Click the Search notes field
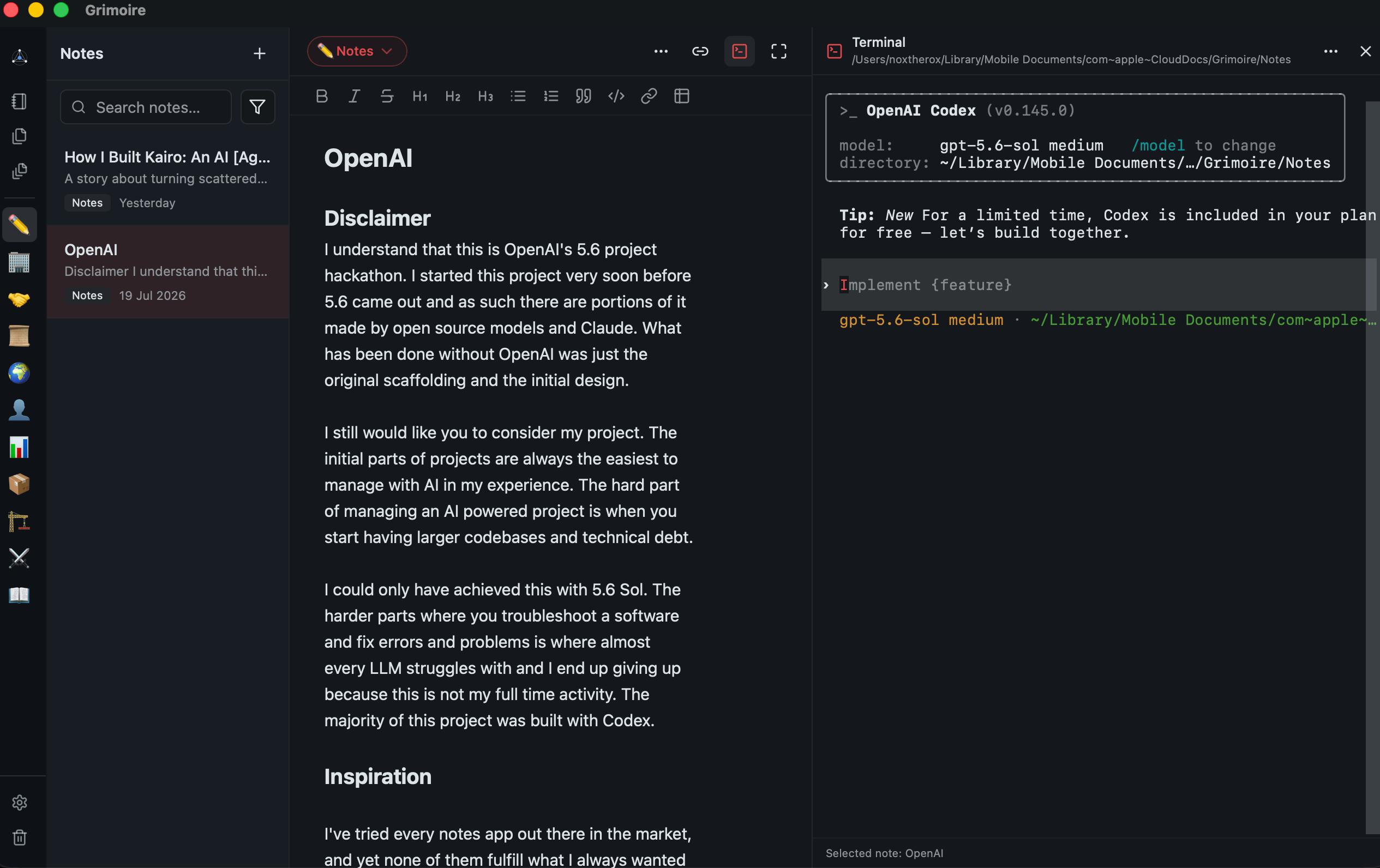This screenshot has height=868, width=1380. coord(146,106)
